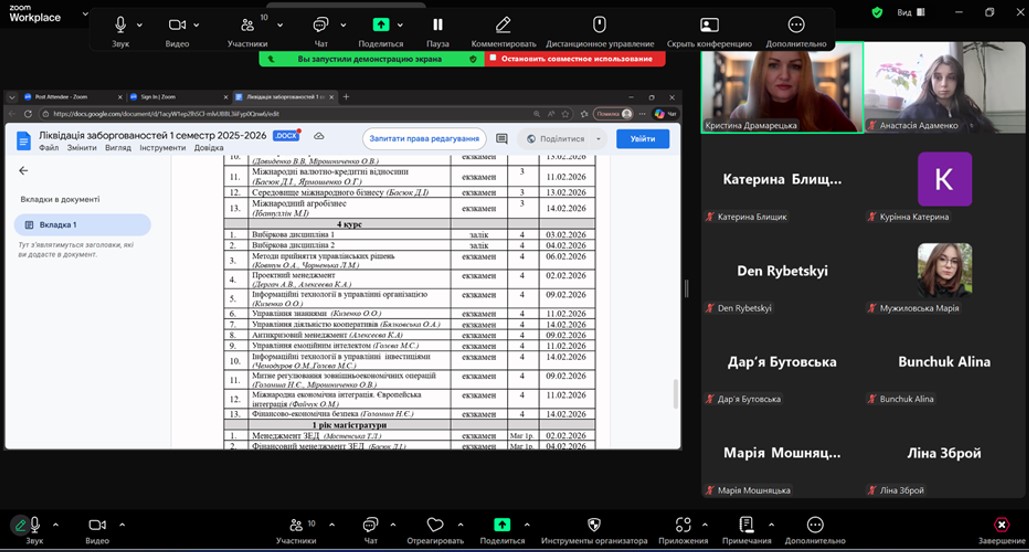Mute microphone in top sharing toolbar
The image size is (1029, 552).
pyautogui.click(x=120, y=25)
